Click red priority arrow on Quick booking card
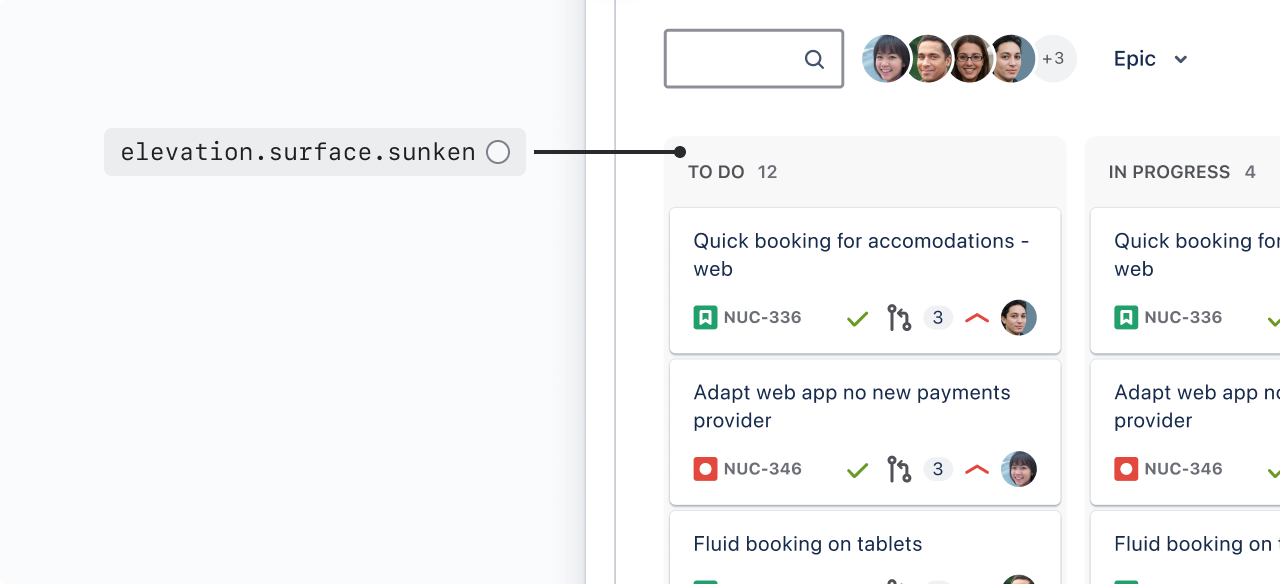The width and height of the screenshot is (1280, 584). point(977,318)
